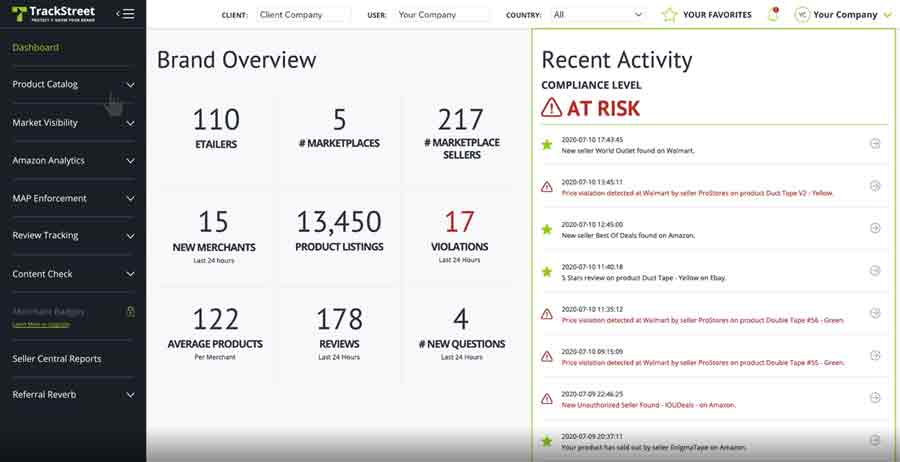Screen dimensions: 900x462
Task: Open arrow for Double Tape #55 violation
Action: pyautogui.click(x=875, y=355)
